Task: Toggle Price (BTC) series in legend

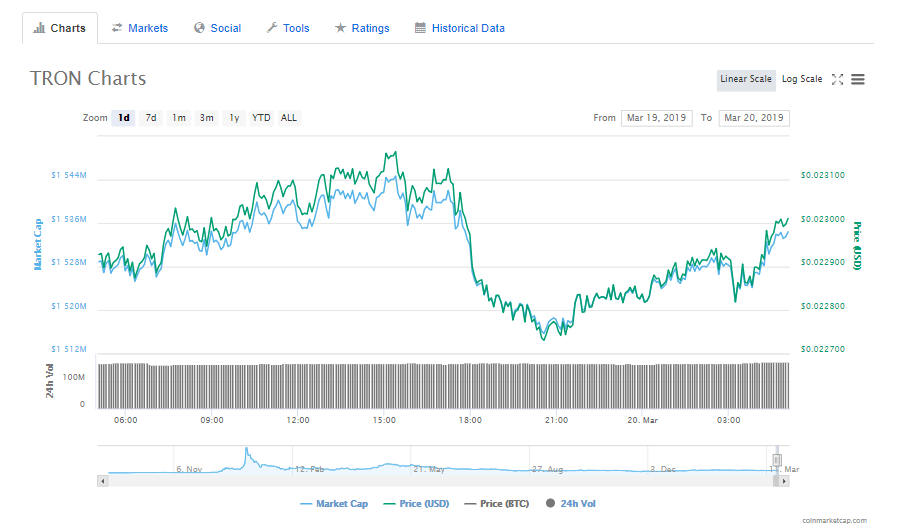Action: click(x=497, y=503)
